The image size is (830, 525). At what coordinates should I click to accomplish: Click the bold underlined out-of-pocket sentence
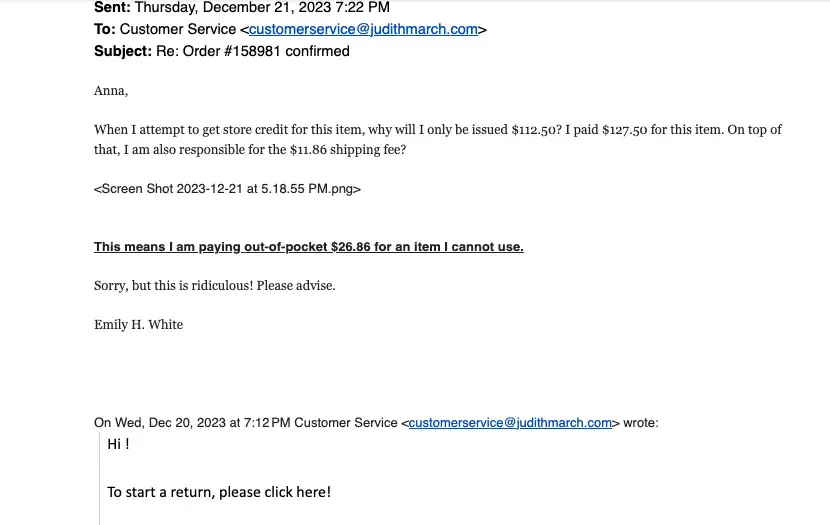pyautogui.click(x=308, y=246)
